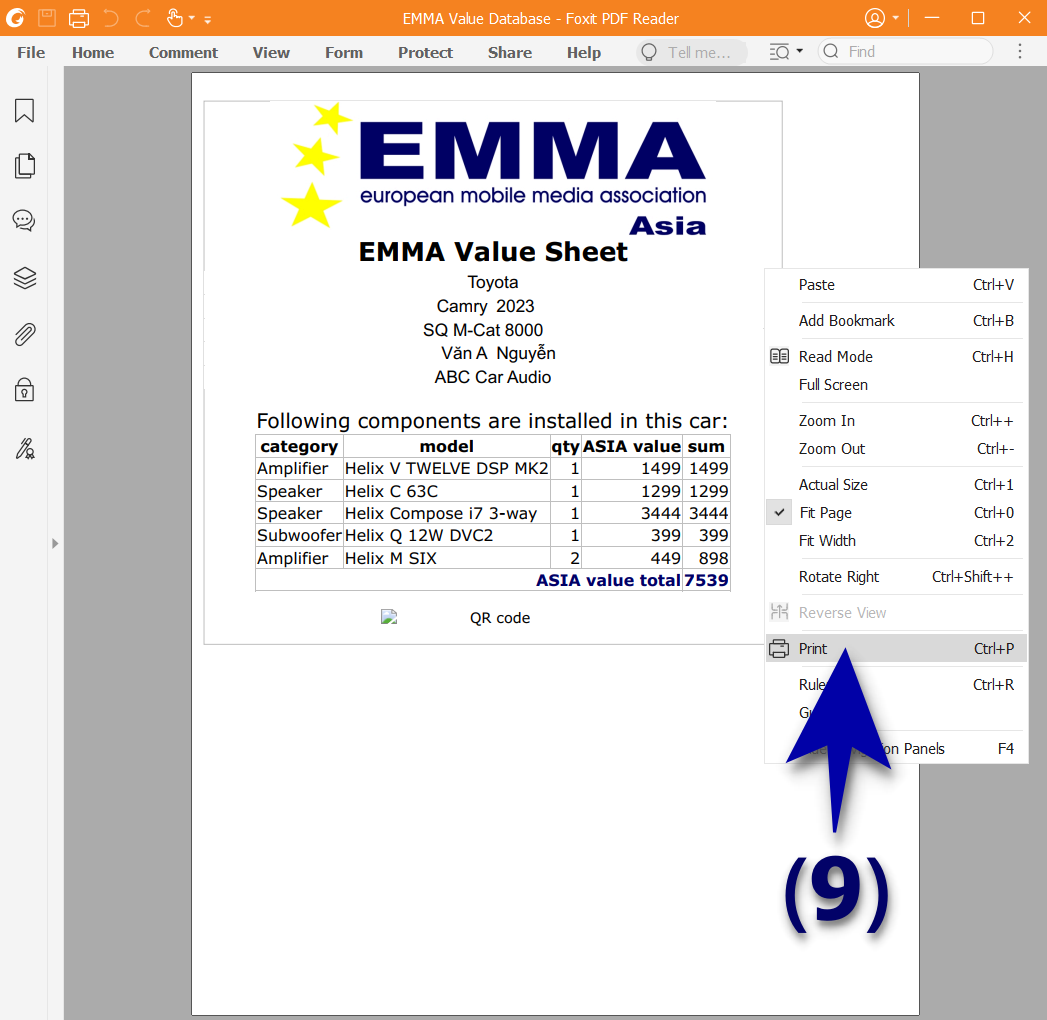Select the Hand touch mode icon

pos(174,18)
